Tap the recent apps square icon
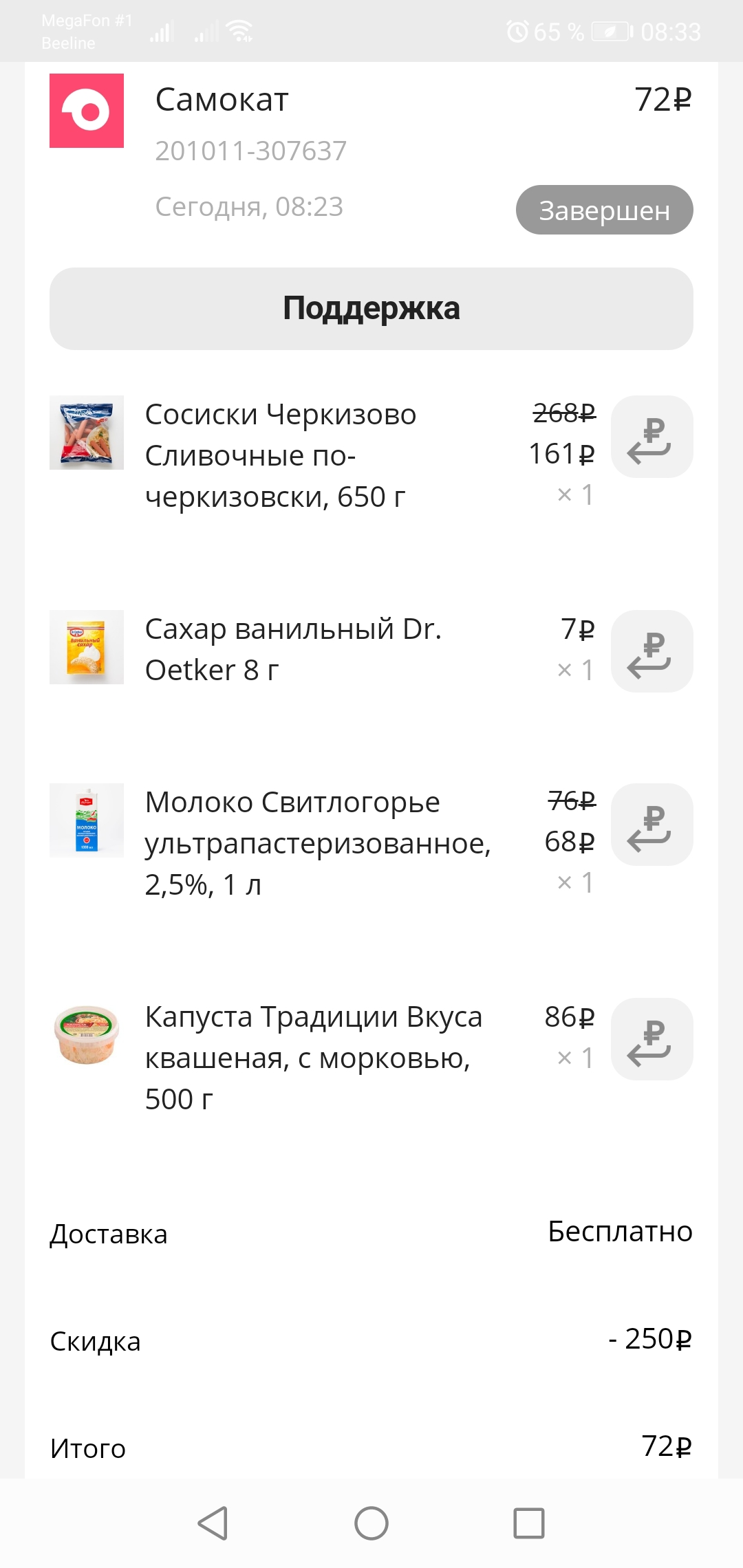The width and height of the screenshot is (743, 1568). pyautogui.click(x=529, y=1523)
